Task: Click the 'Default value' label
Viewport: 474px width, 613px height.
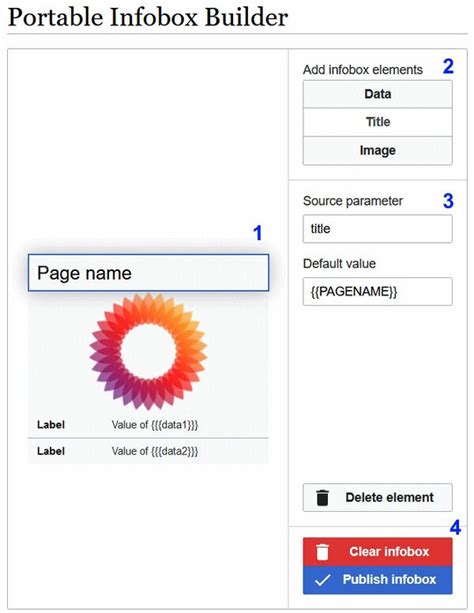Action: (339, 263)
